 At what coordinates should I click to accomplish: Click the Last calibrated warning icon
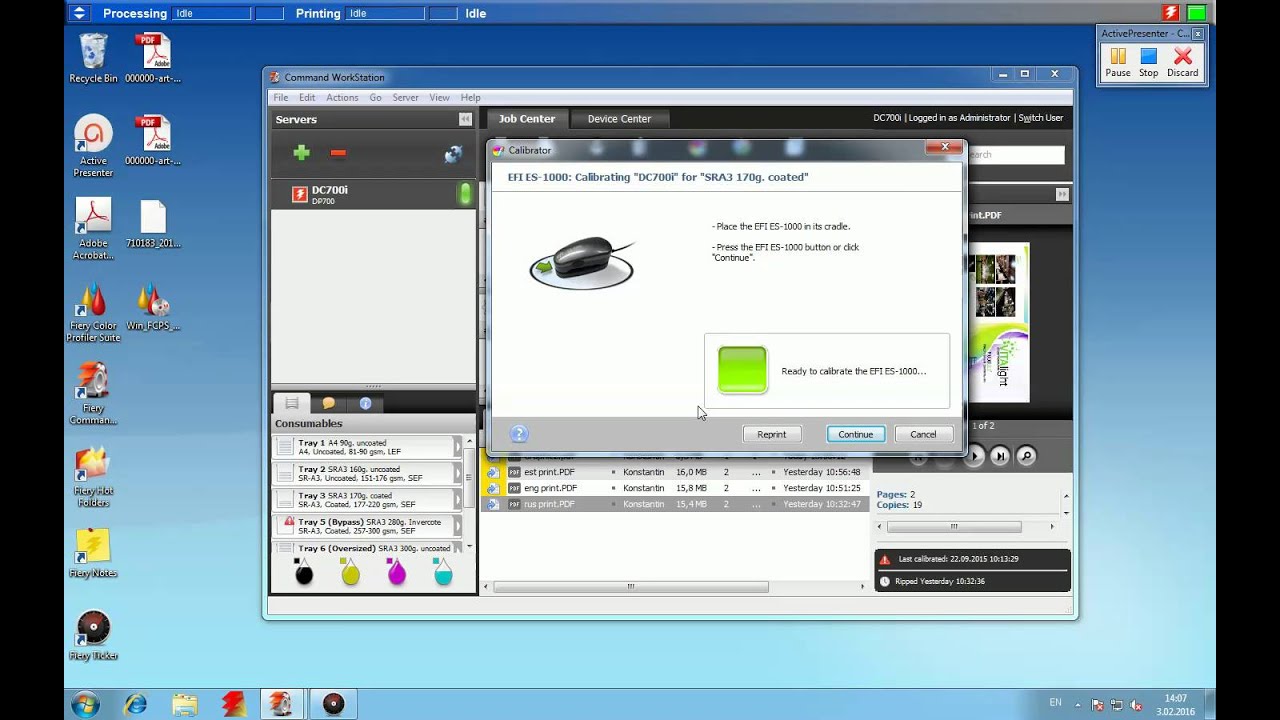click(x=884, y=560)
